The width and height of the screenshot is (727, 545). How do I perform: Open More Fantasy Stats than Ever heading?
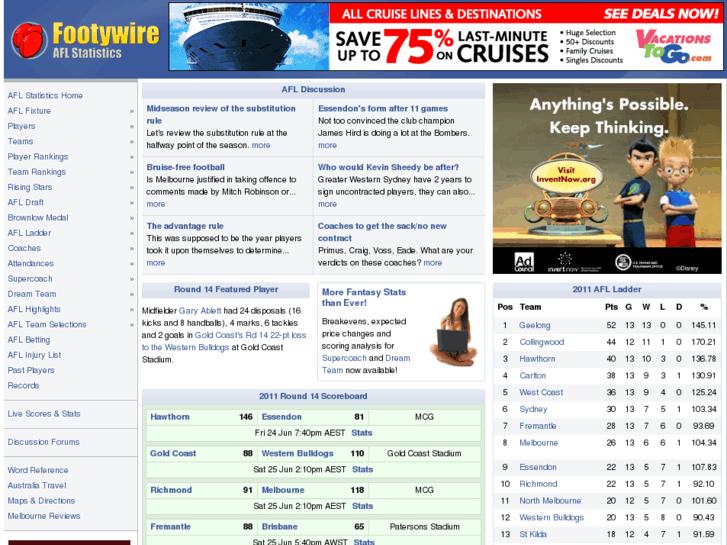click(x=364, y=297)
